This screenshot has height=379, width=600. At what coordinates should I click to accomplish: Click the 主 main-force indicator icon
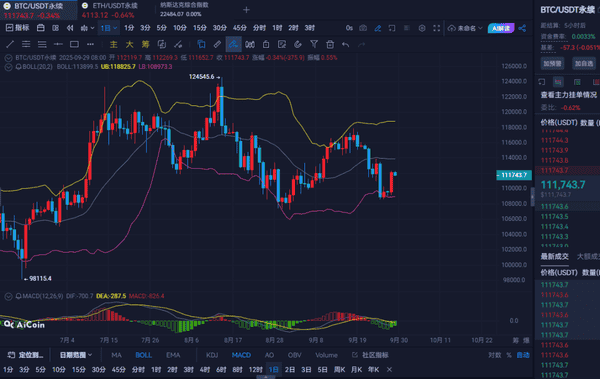114,44
